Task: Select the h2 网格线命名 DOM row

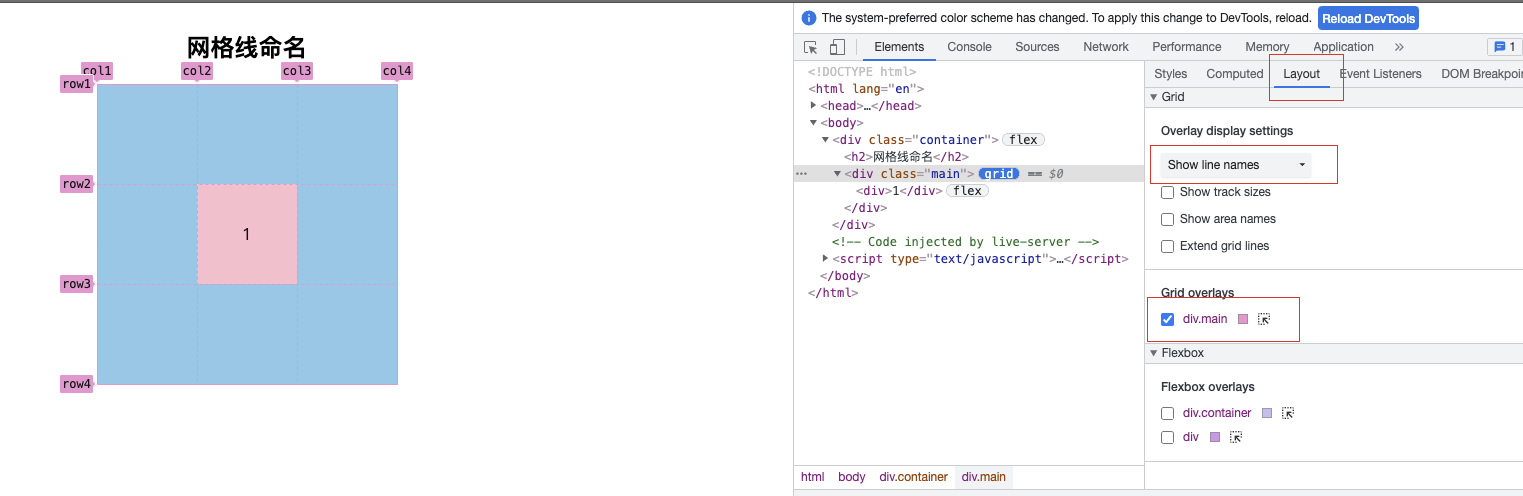Action: 969,156
